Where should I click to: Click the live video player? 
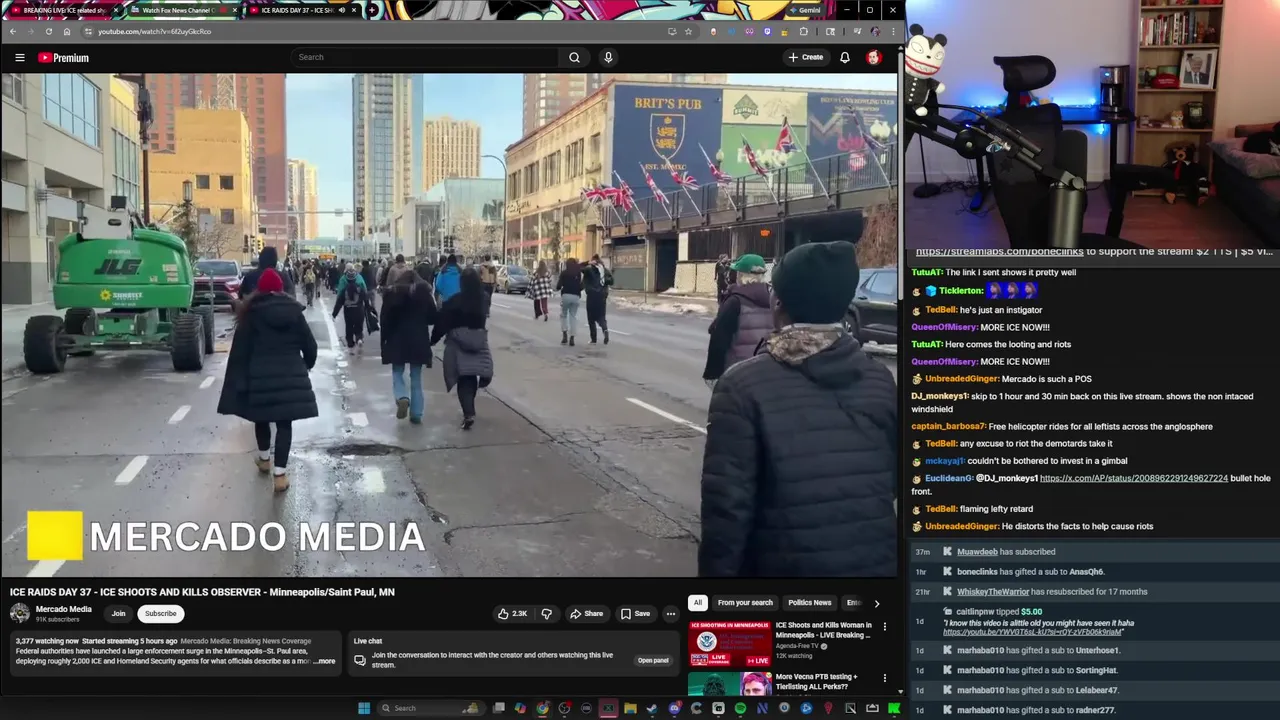pyautogui.click(x=449, y=325)
